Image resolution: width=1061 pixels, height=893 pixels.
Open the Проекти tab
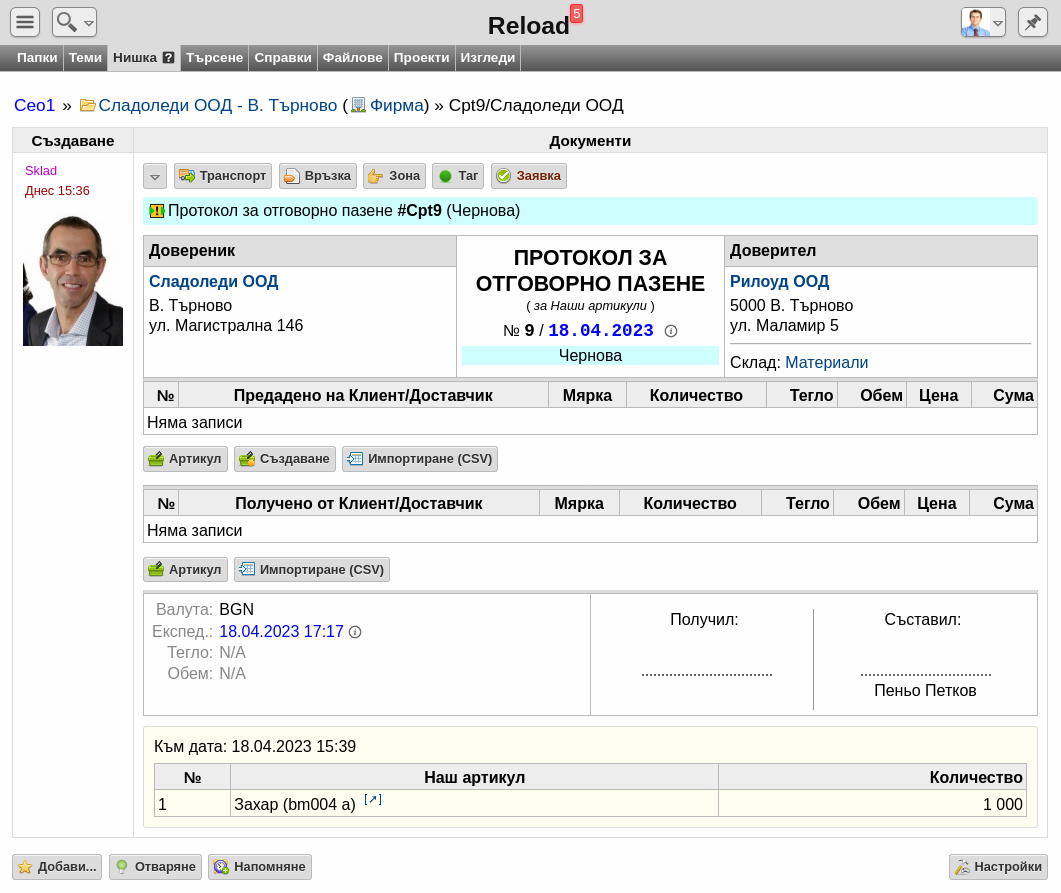(x=422, y=58)
